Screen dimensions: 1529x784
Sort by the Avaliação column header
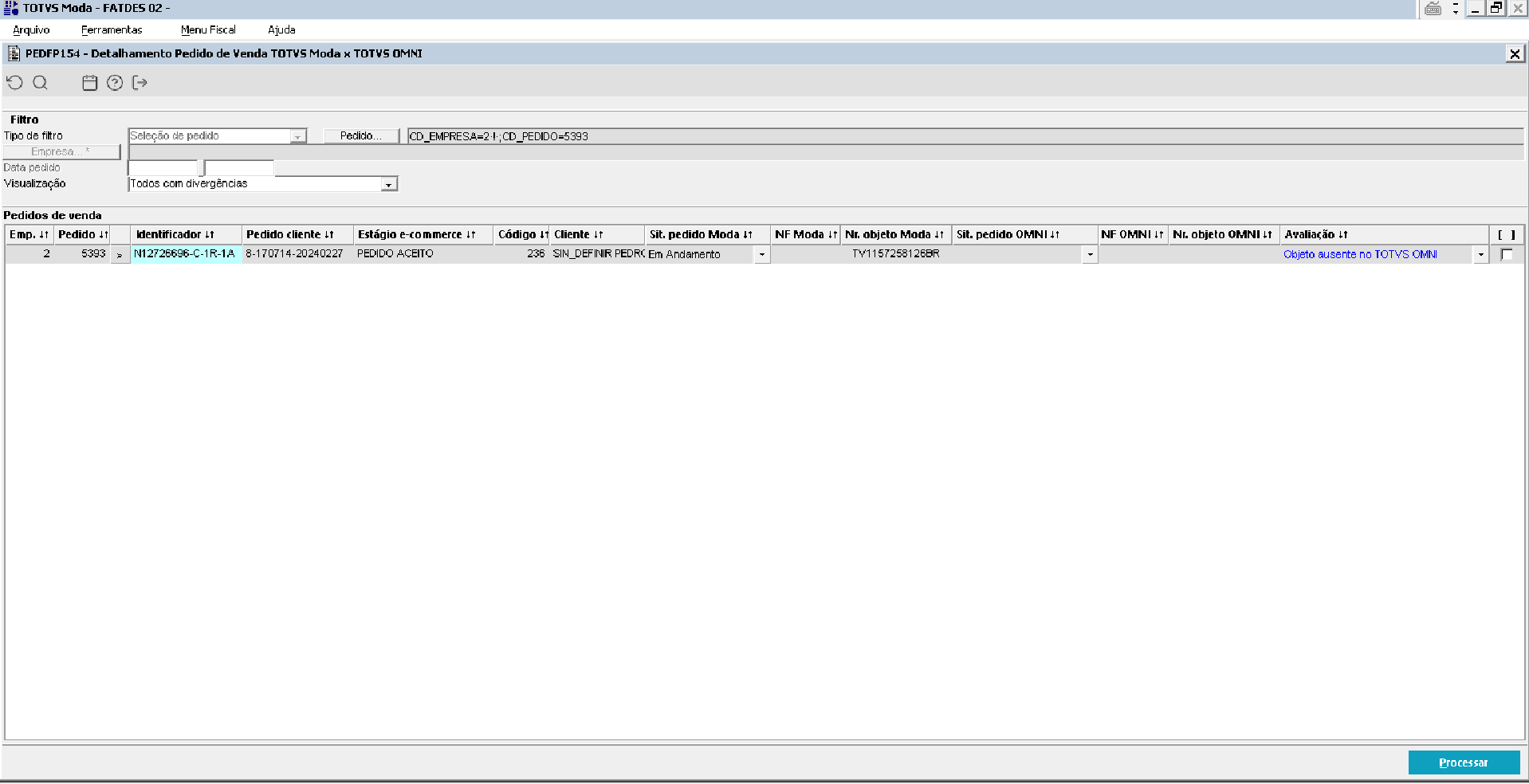[x=1384, y=234]
